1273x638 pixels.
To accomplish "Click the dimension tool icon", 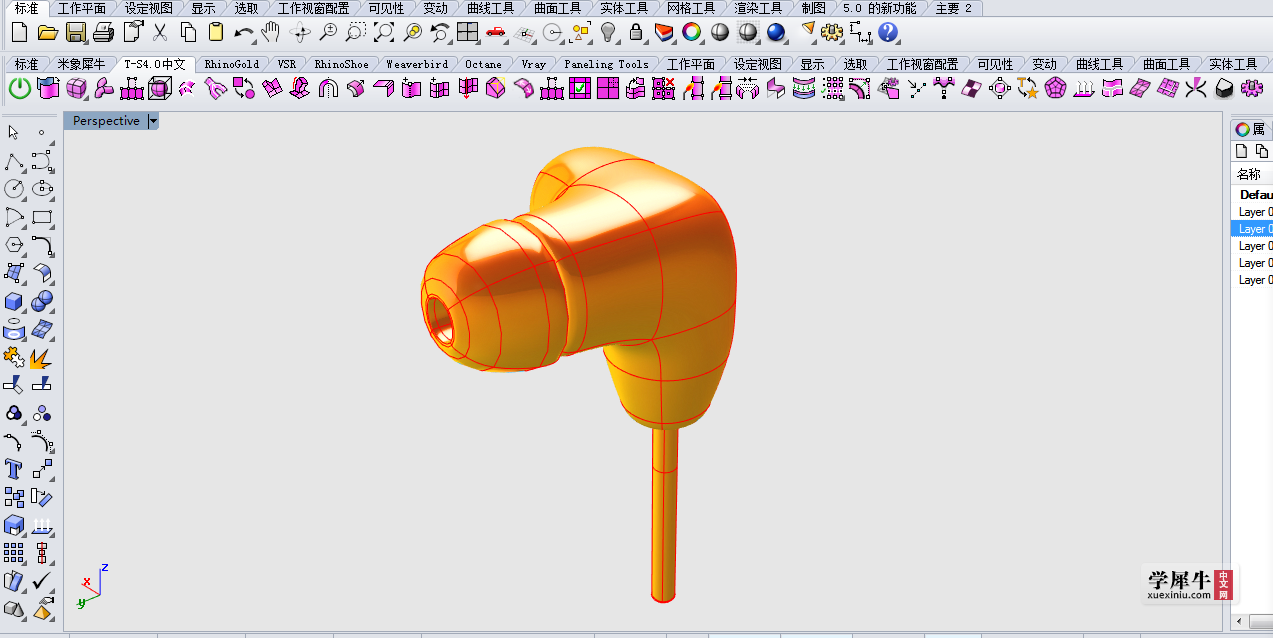I will click(x=860, y=33).
